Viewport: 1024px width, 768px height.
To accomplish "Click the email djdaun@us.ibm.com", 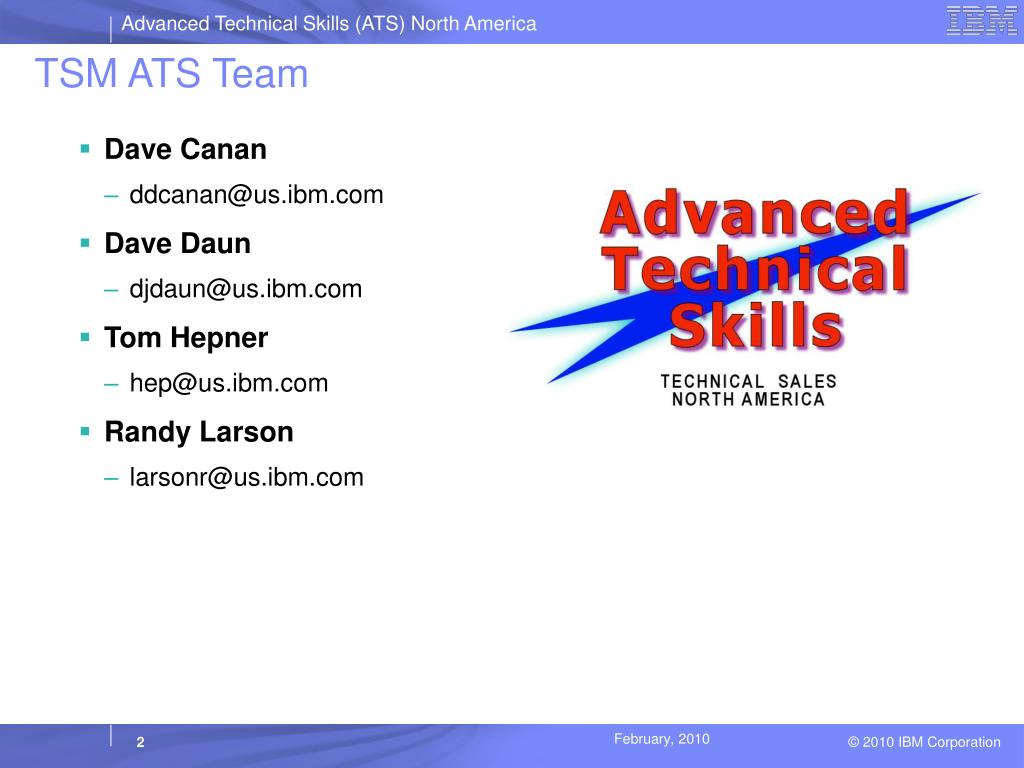I will click(x=246, y=289).
